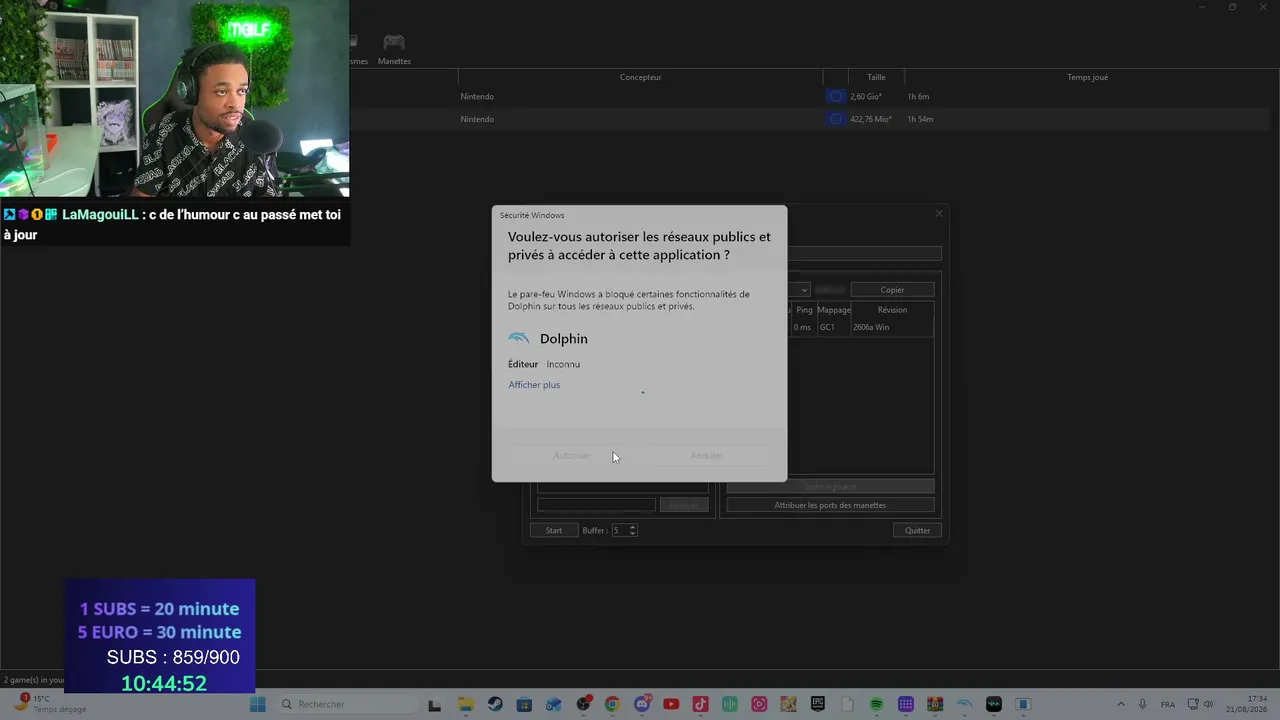This screenshot has height=720, width=1280.
Task: Select the '0 ms' ping cell
Action: [x=802, y=328]
